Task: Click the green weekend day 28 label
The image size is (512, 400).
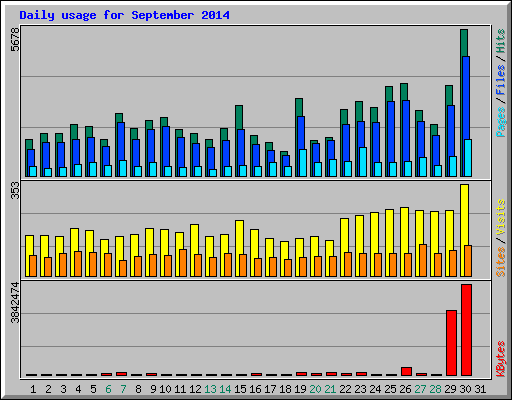Action: 435,389
